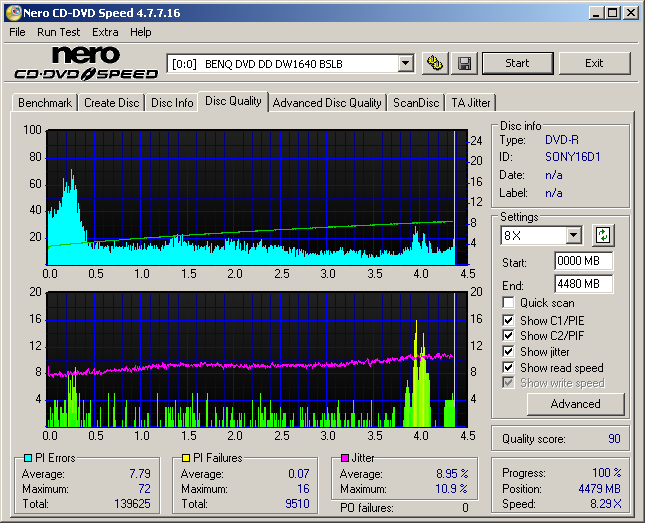Click the title bar application disc icon
The width and height of the screenshot is (645, 523).
[14, 13]
